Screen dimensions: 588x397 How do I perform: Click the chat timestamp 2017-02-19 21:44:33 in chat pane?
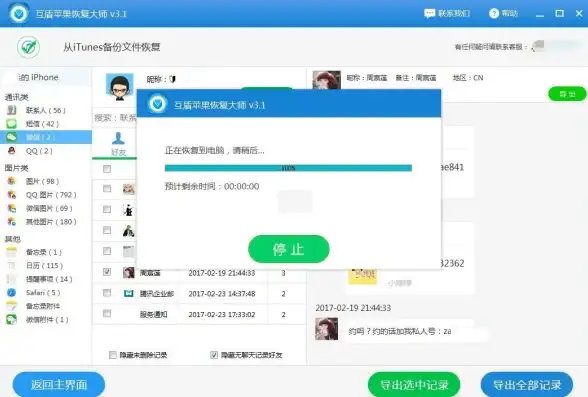353,308
